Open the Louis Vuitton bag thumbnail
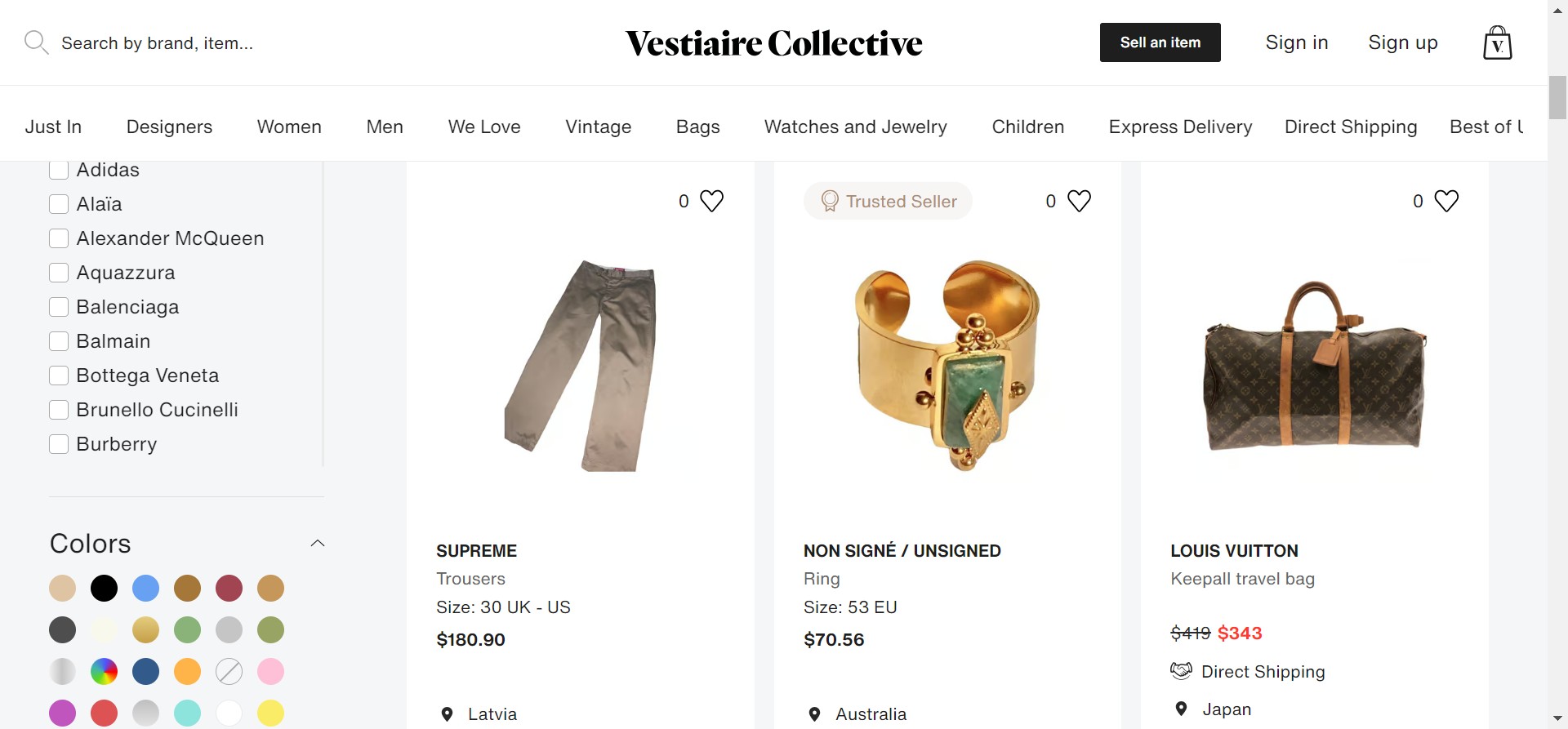 1314,365
